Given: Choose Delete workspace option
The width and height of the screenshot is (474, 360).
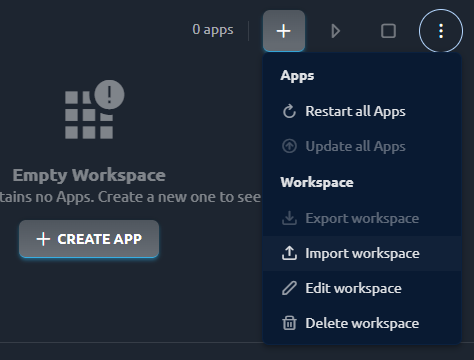Looking at the screenshot, I should point(362,323).
